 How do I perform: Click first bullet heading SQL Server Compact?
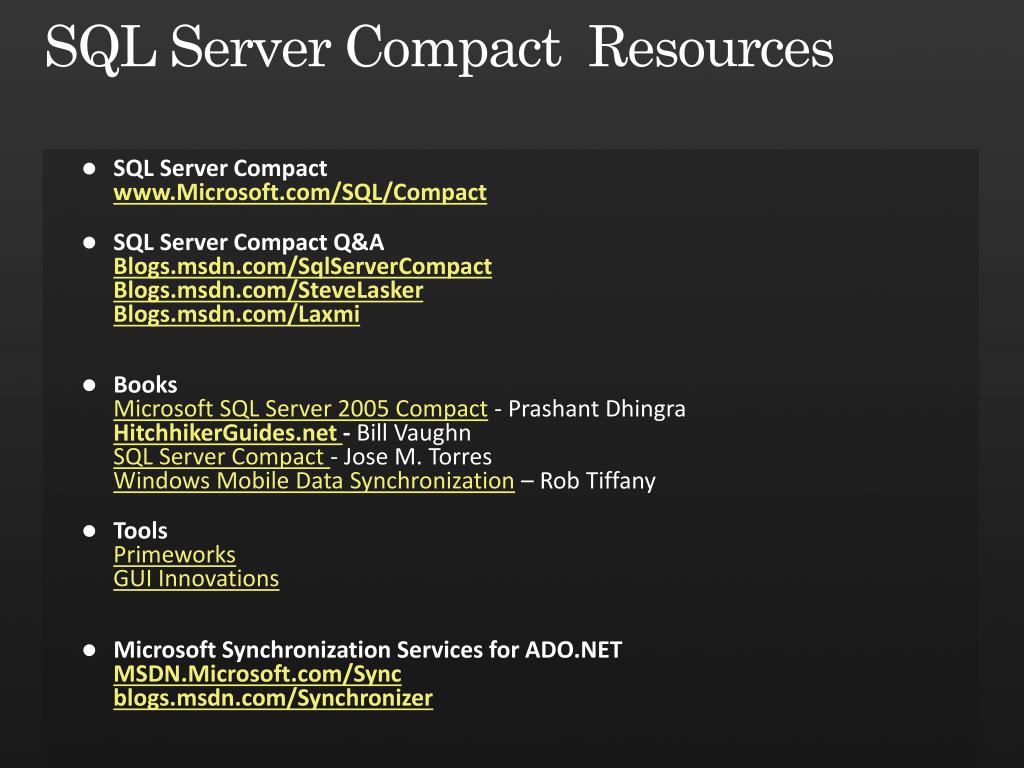220,168
